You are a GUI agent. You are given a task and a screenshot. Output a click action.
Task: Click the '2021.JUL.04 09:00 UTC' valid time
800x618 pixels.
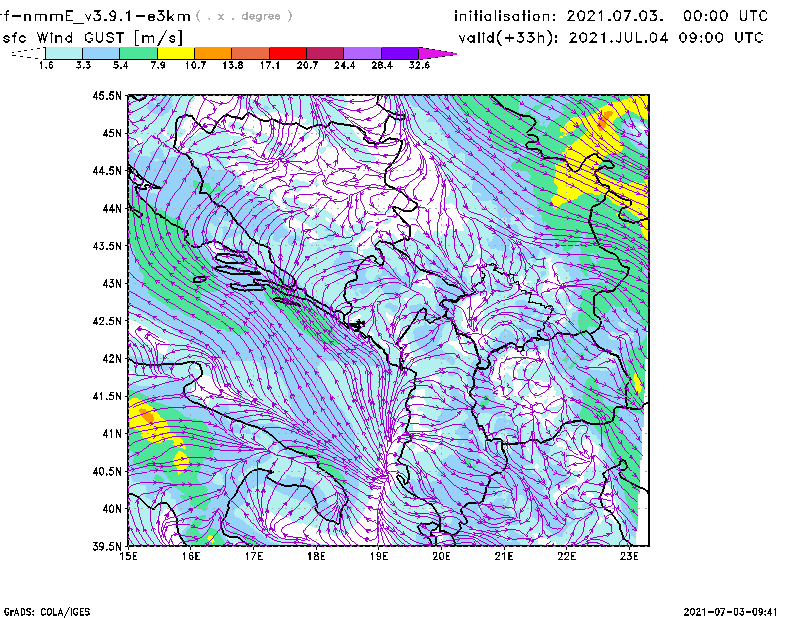click(666, 38)
